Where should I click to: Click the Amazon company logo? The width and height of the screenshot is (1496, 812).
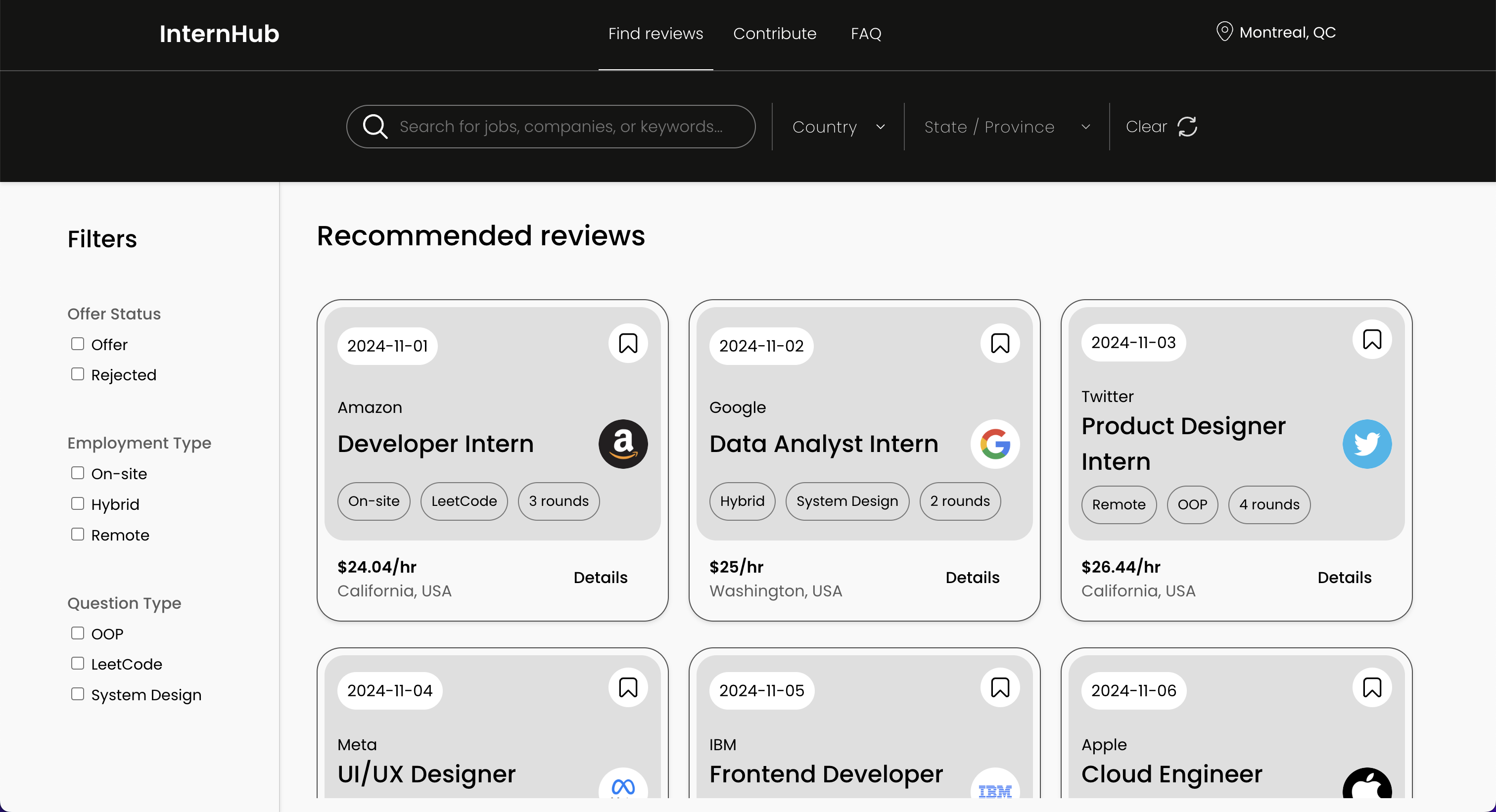[x=623, y=444]
